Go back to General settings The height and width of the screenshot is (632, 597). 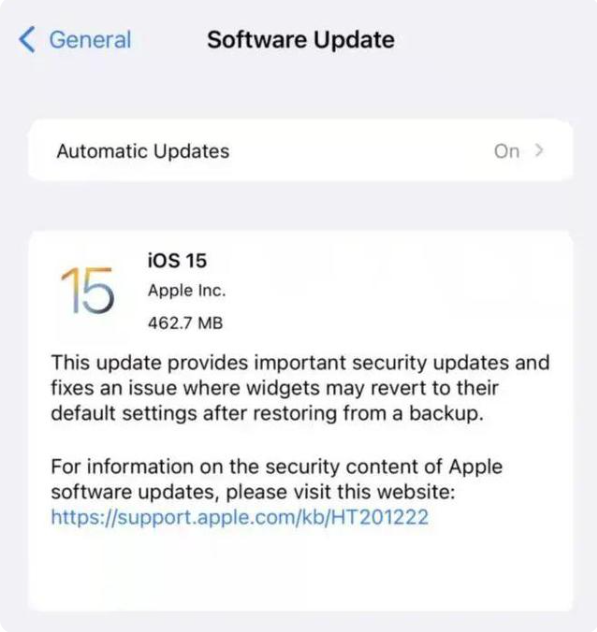(x=75, y=40)
